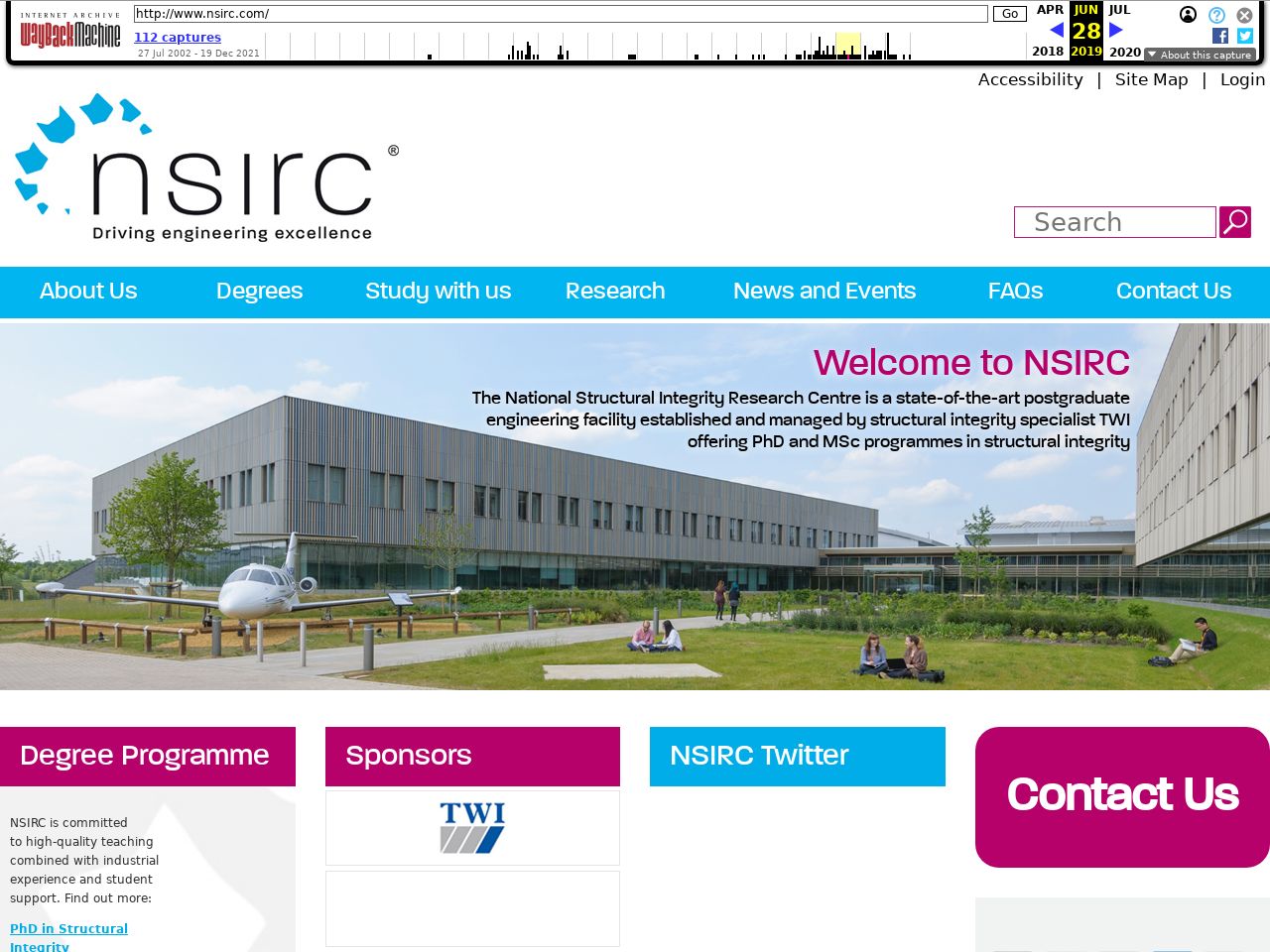Select highlighted 2019 section in capture timeline
This screenshot has height=952, width=1270.
(847, 46)
